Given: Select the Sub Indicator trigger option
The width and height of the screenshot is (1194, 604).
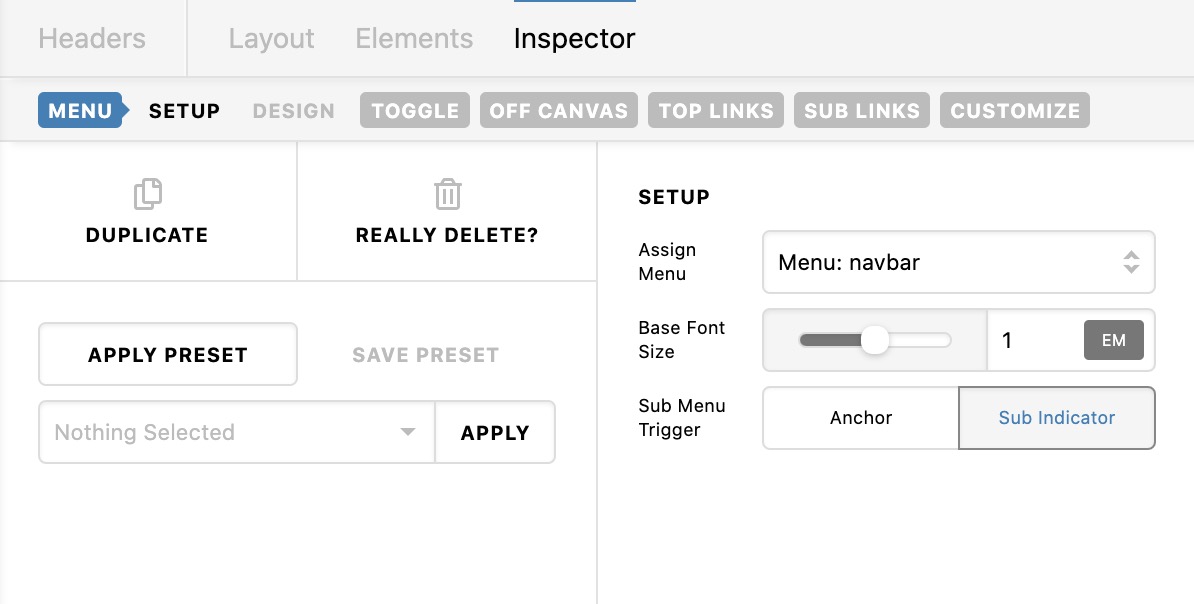Looking at the screenshot, I should (1057, 417).
